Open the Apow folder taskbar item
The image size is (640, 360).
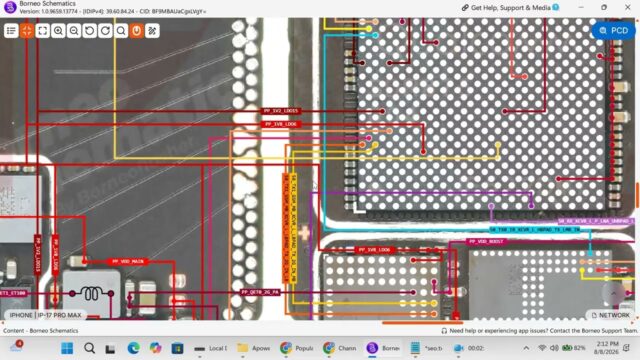click(x=254, y=348)
